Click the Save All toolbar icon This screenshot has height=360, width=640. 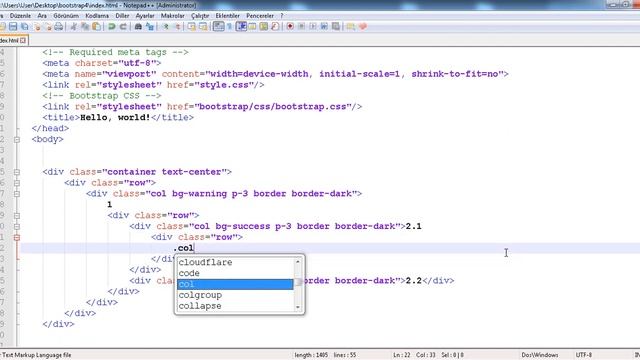tap(24, 27)
